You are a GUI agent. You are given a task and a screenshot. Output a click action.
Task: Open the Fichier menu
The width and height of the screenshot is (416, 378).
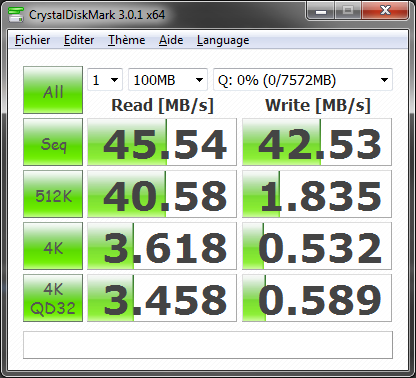[x=32, y=40]
